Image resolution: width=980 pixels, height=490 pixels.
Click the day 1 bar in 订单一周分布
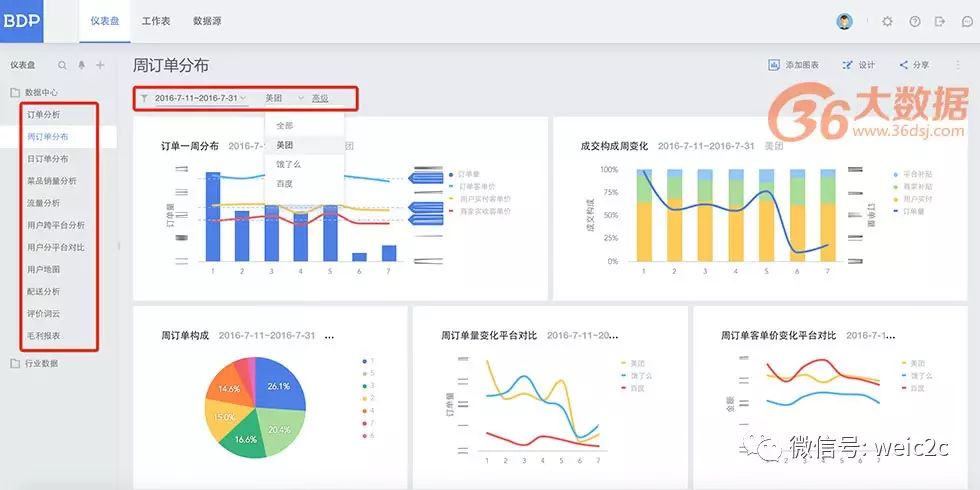(212, 217)
